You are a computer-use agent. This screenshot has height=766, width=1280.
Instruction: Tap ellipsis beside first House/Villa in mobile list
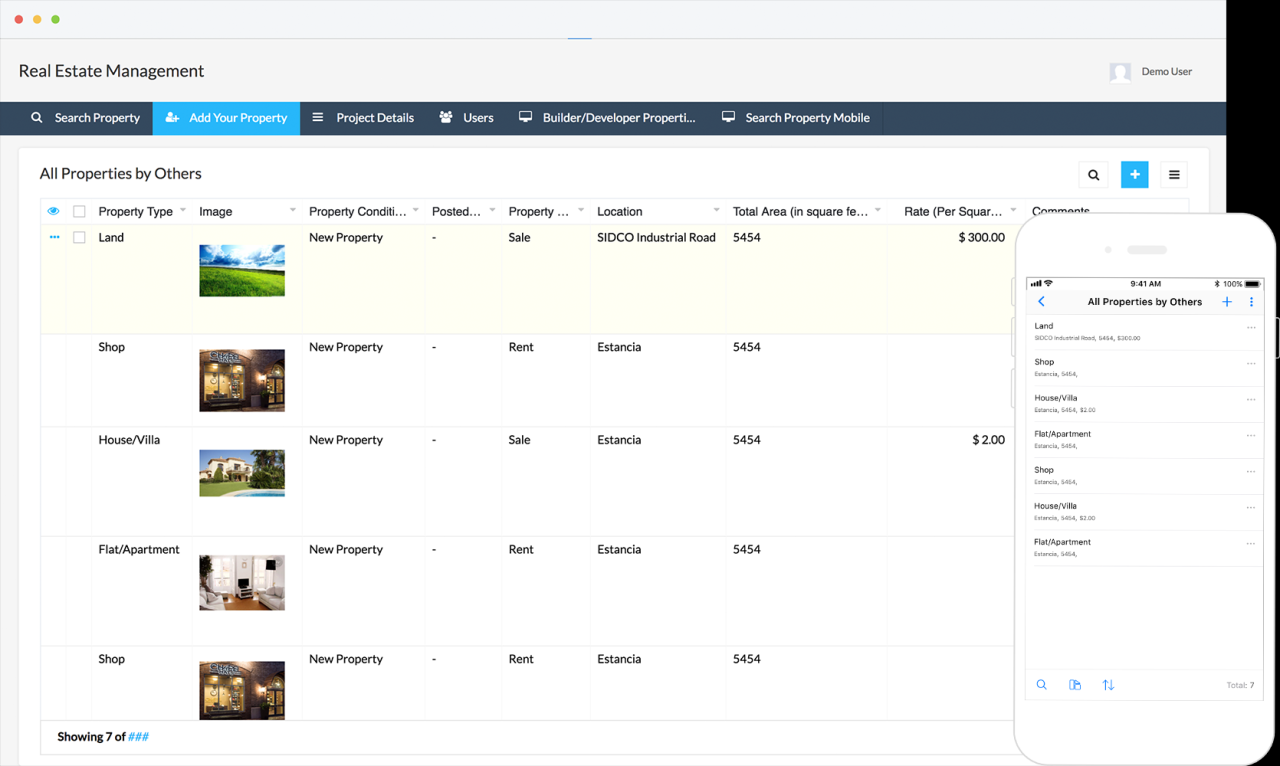tap(1251, 400)
